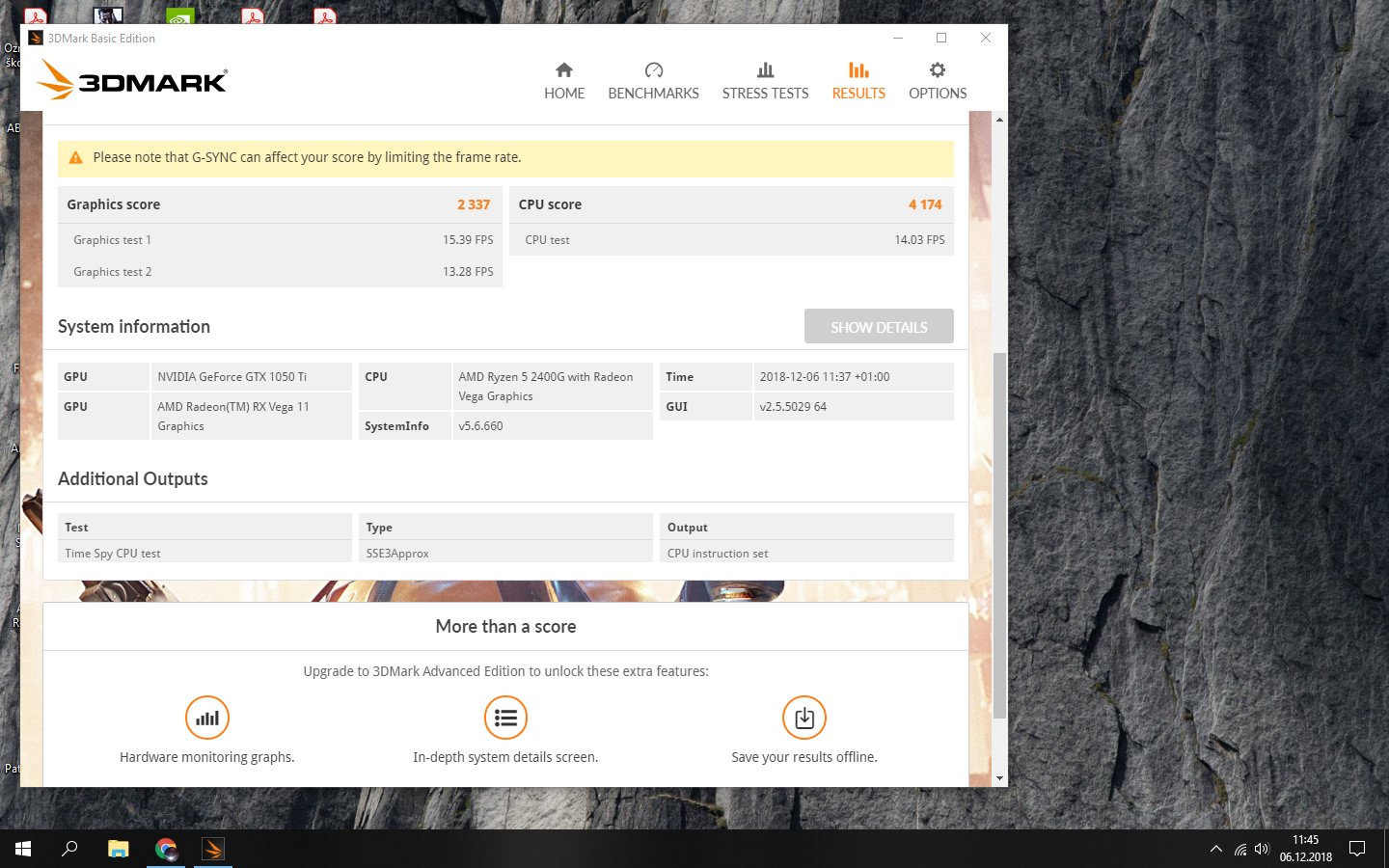Open the Action Center notifications icon
Viewport: 1389px width, 868px height.
1357,850
